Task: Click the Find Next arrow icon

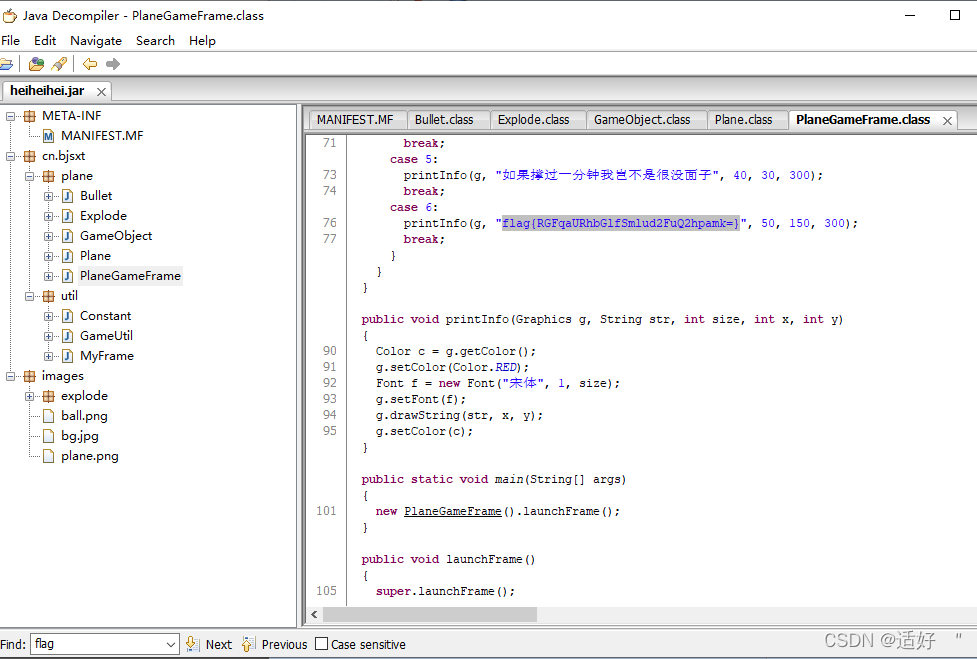Action: coord(193,644)
